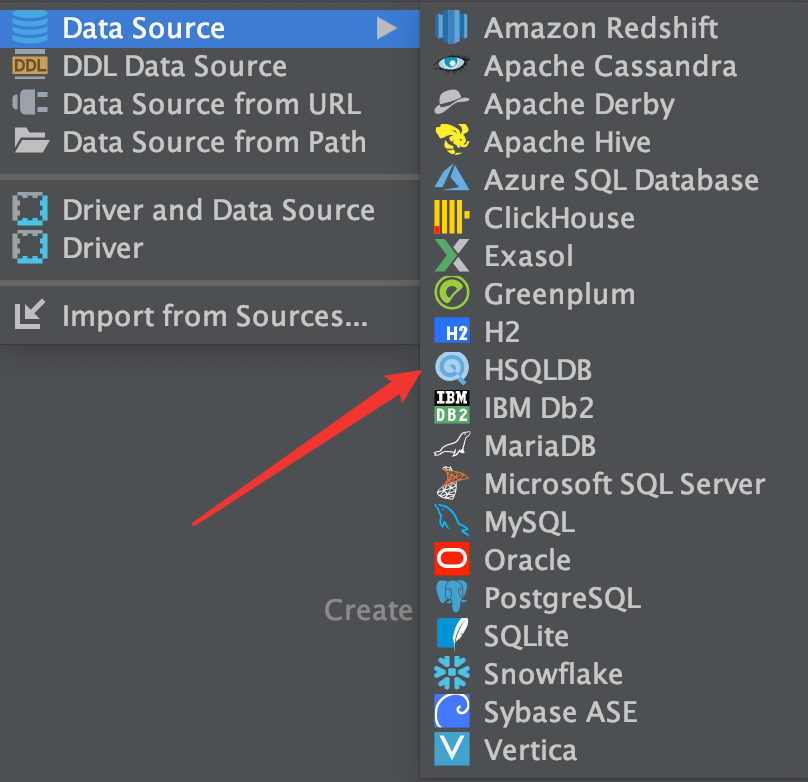Select HSQLDB label in the submenu
Image resolution: width=808 pixels, height=782 pixels.
coord(538,370)
